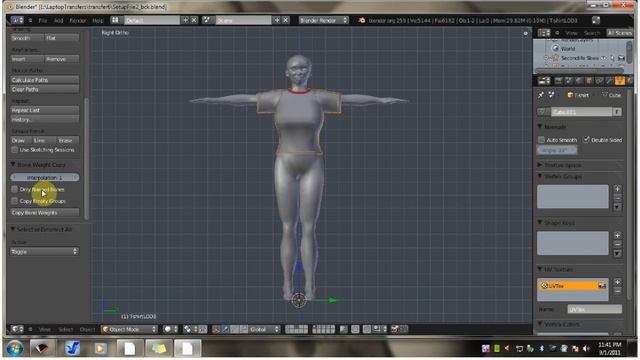Toggle the first layer grid block

pyautogui.click(x=297, y=329)
